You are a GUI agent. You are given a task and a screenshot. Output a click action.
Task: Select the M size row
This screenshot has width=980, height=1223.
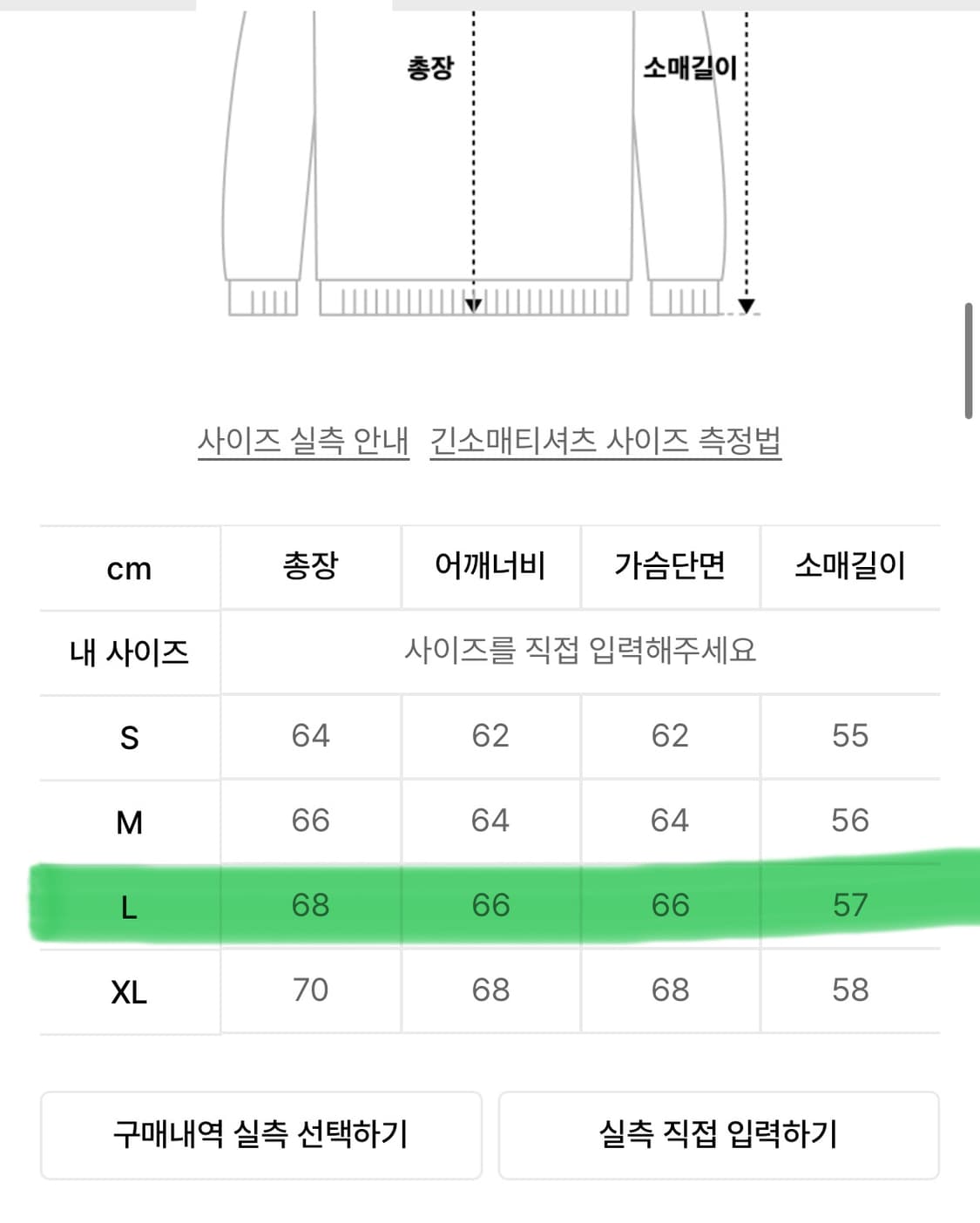129,819
